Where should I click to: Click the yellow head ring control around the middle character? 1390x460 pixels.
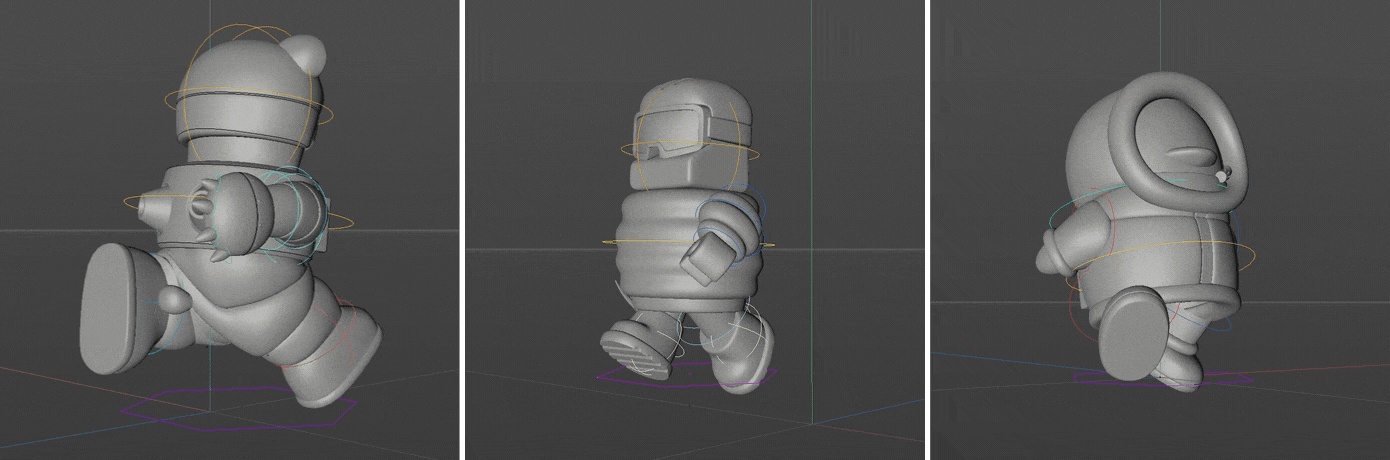pyautogui.click(x=689, y=152)
